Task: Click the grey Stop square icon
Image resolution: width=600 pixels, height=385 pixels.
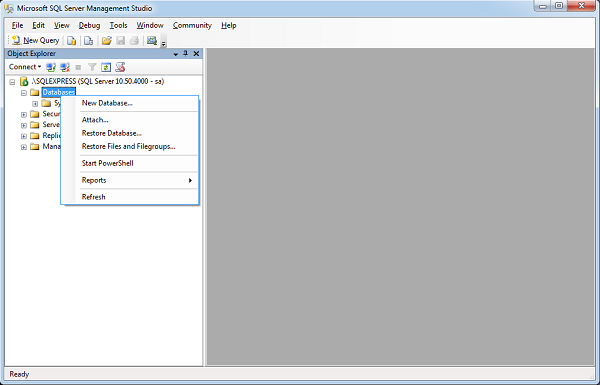Action: point(78,67)
